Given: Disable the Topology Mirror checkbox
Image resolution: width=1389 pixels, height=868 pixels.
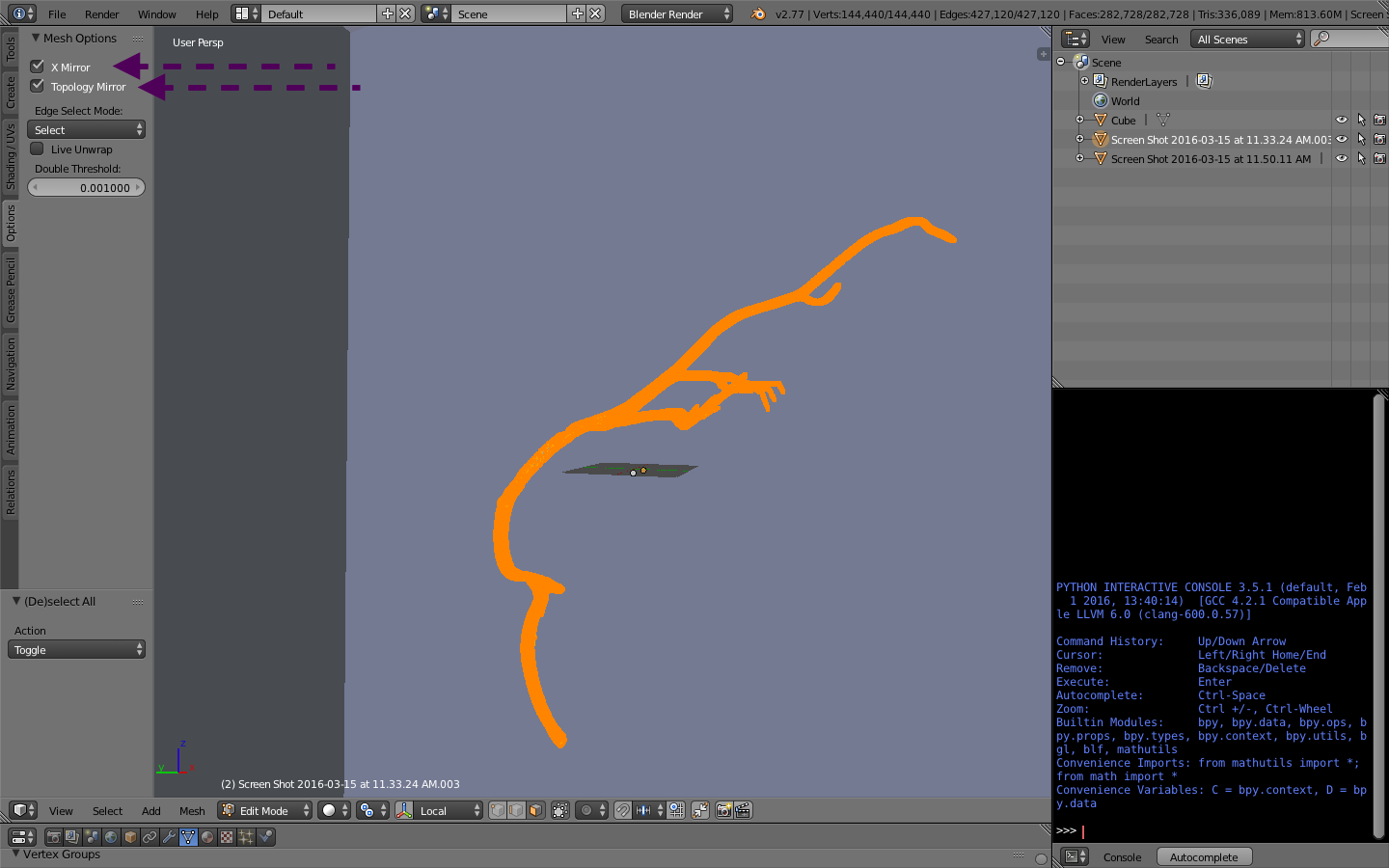Looking at the screenshot, I should 38,86.
